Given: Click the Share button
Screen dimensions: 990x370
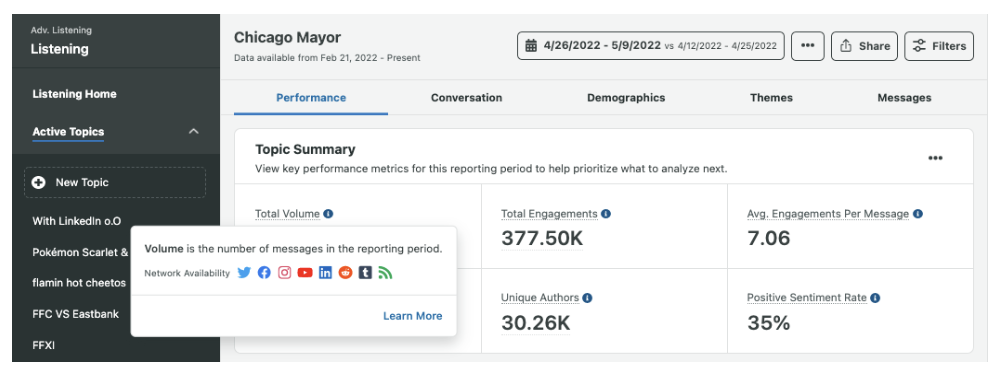Looking at the screenshot, I should click(864, 46).
